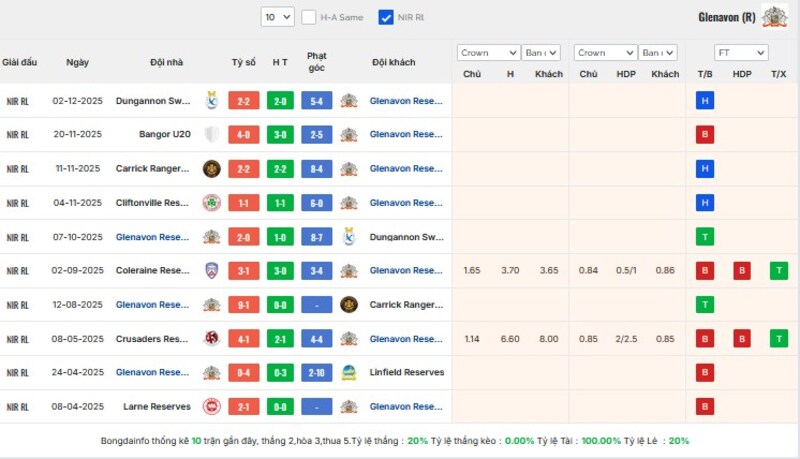The image size is (800, 459).
Task: Click the Bangor U20 shield icon
Action: pyautogui.click(x=211, y=135)
